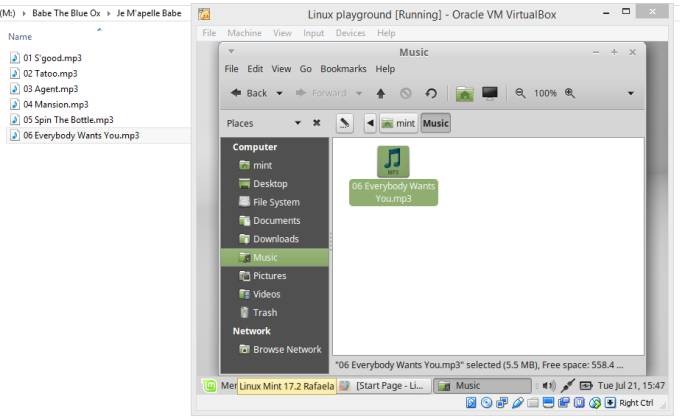Select Downloads in Places sidebar

(x=275, y=239)
